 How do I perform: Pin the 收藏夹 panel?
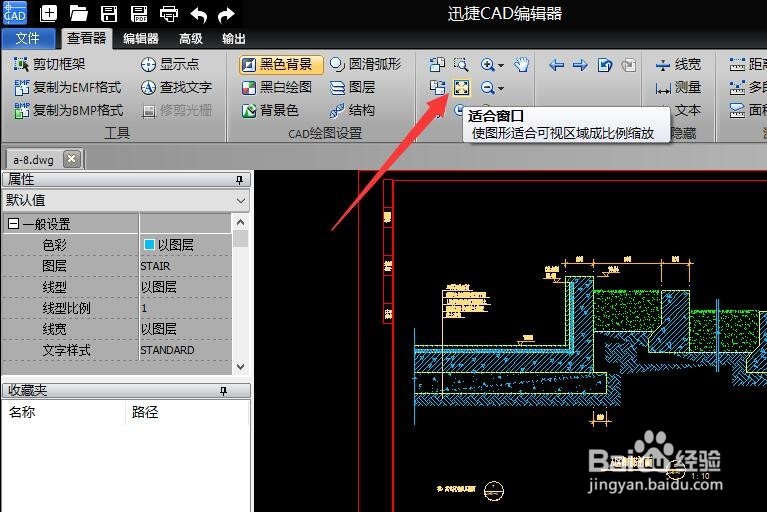pos(223,391)
